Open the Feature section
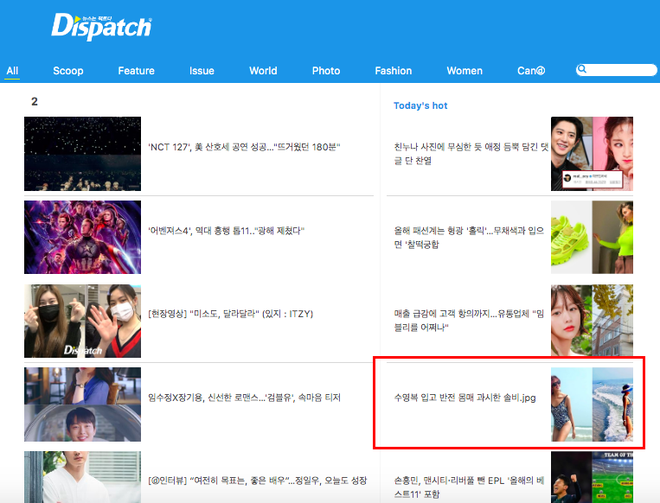 tap(136, 71)
